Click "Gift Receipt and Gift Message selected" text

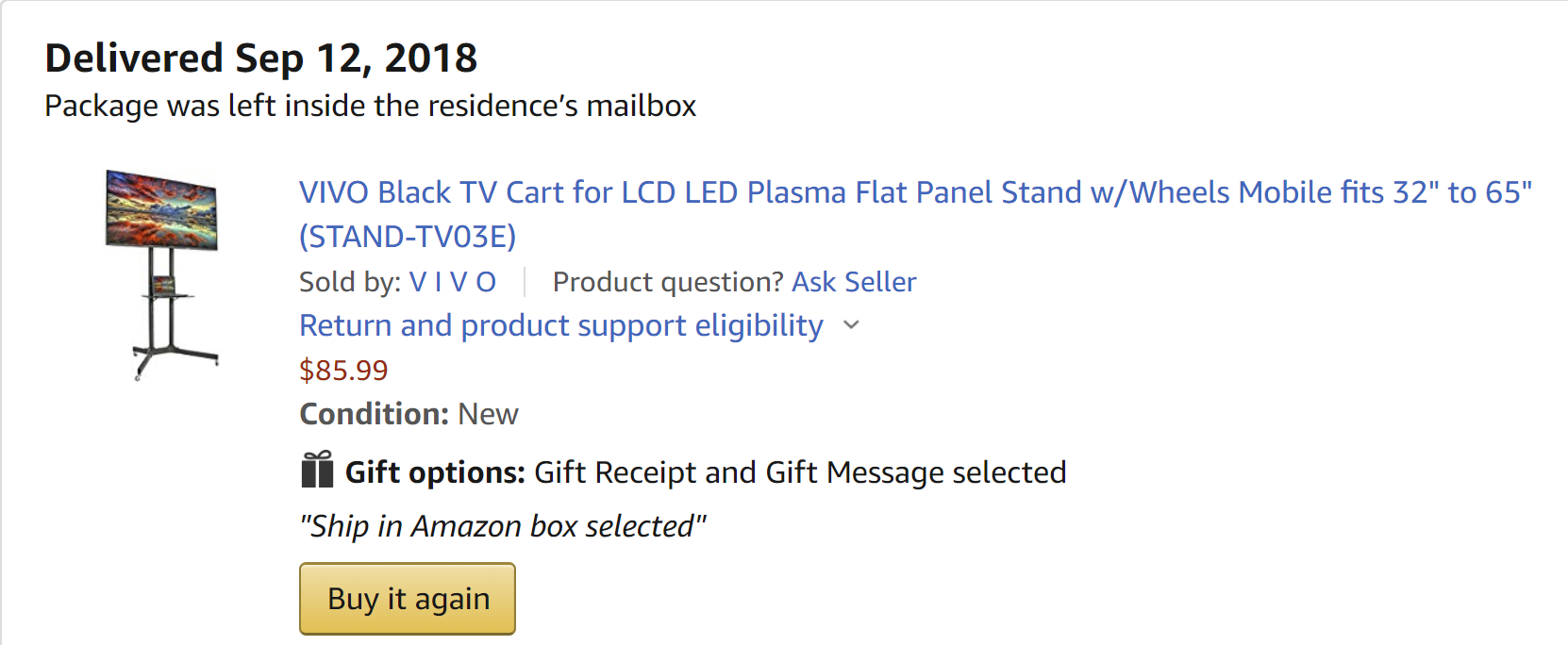point(800,472)
